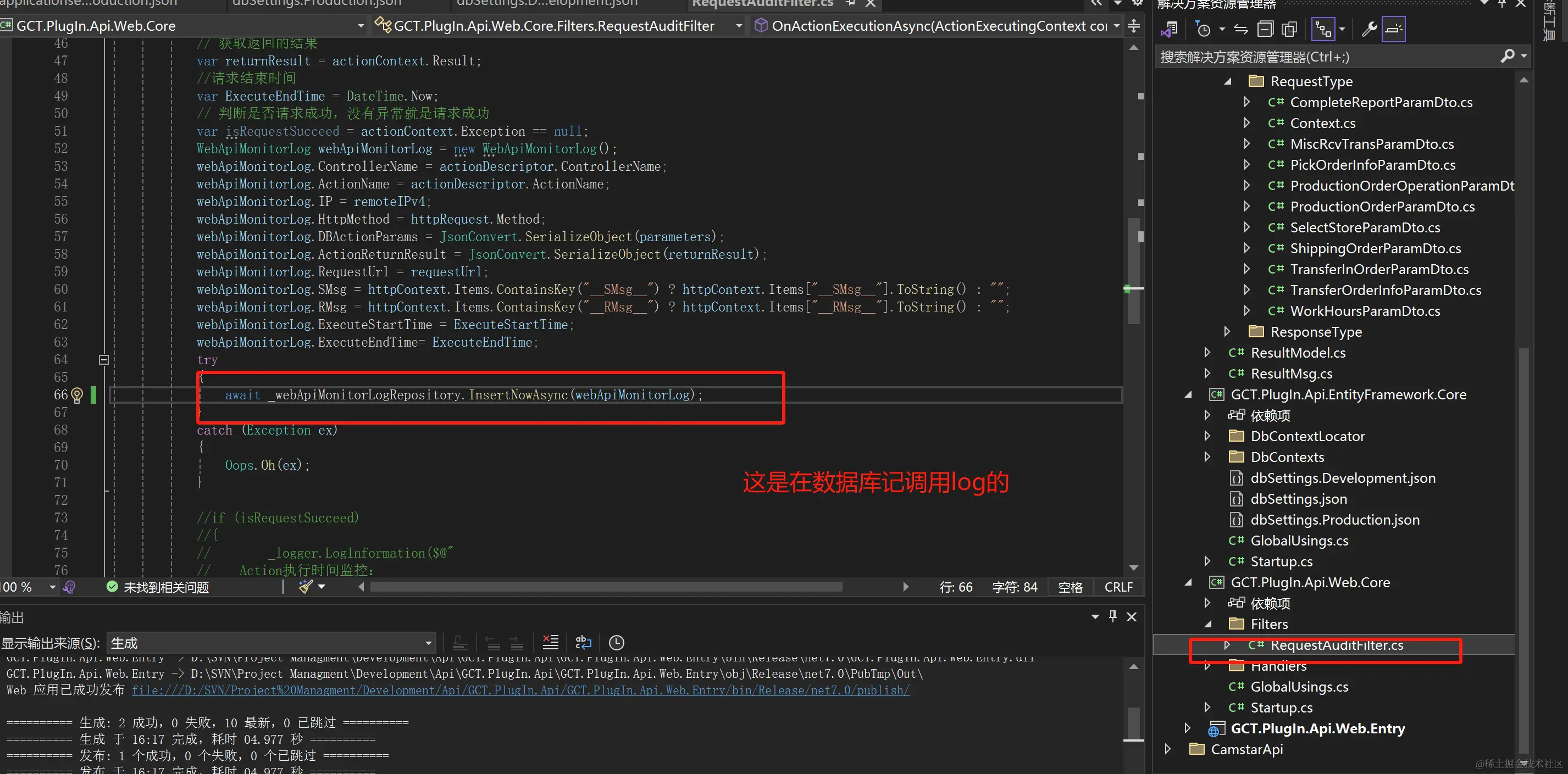Toggle word wrap in Output panel
The image size is (1568, 774).
pyautogui.click(x=583, y=642)
